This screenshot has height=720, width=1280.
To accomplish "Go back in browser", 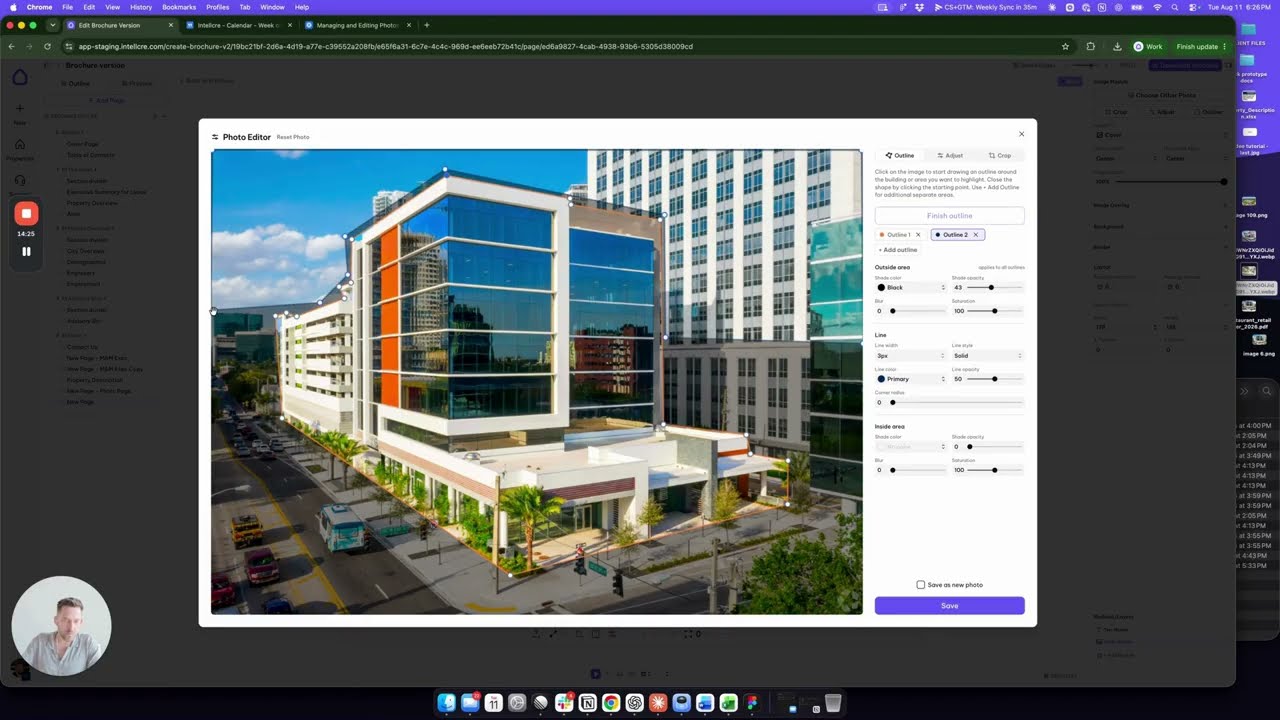I will [x=11, y=46].
